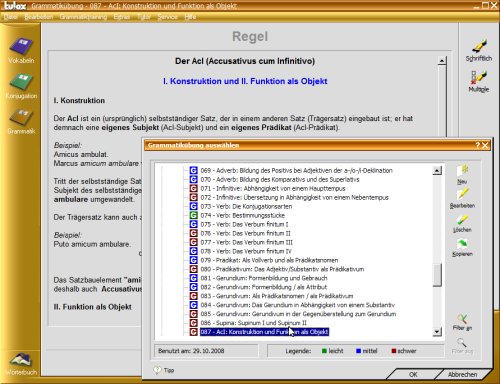Open the Datei menu

(x=11, y=17)
